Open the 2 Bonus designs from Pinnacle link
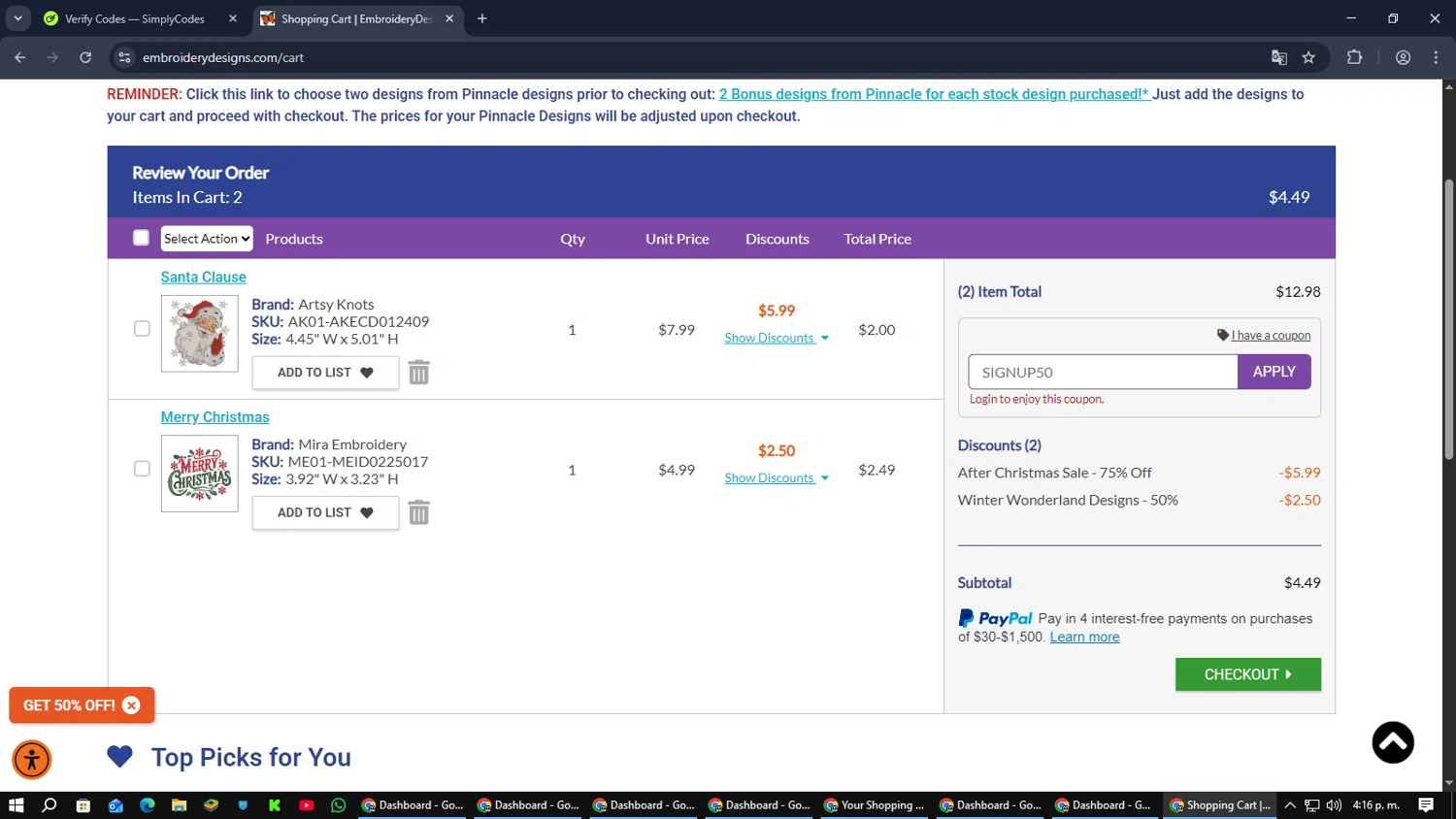Viewport: 1456px width, 819px height. pos(935,94)
